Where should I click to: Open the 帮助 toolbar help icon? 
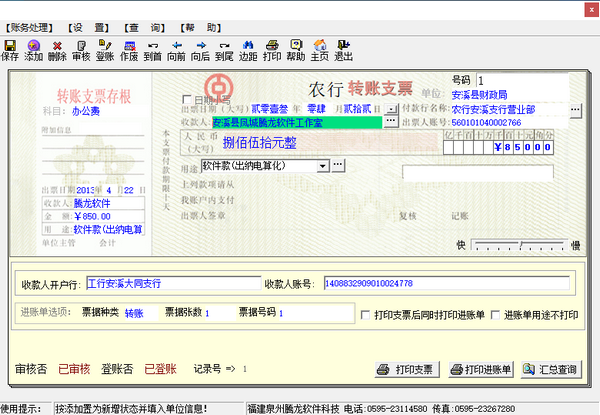pos(295,50)
